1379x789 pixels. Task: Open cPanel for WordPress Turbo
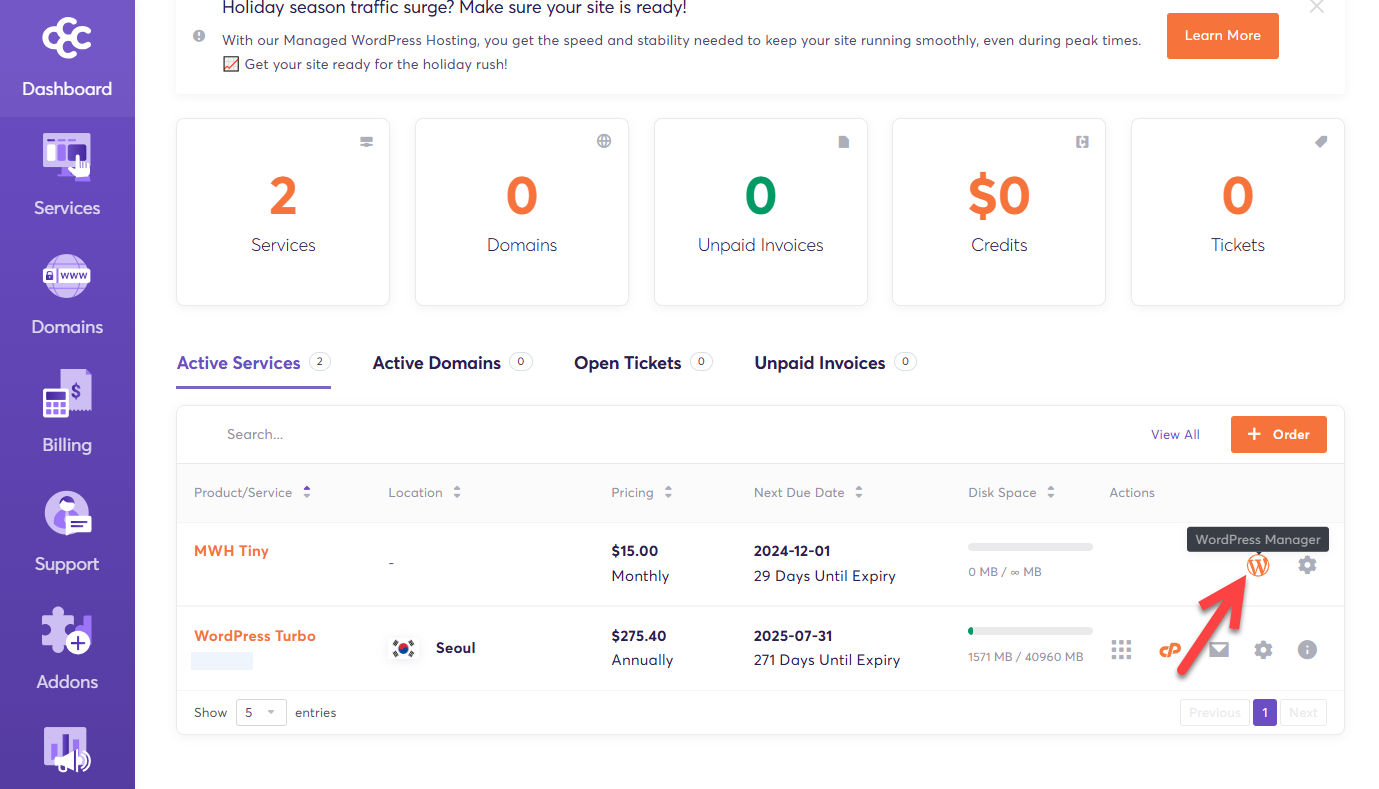(1170, 650)
